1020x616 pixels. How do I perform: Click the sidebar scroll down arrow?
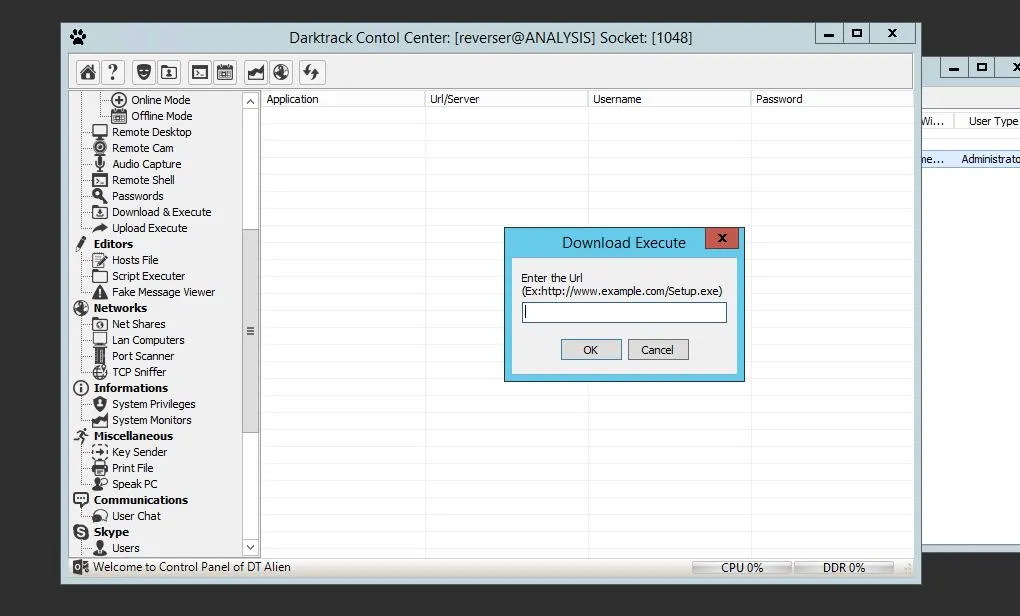(250, 547)
